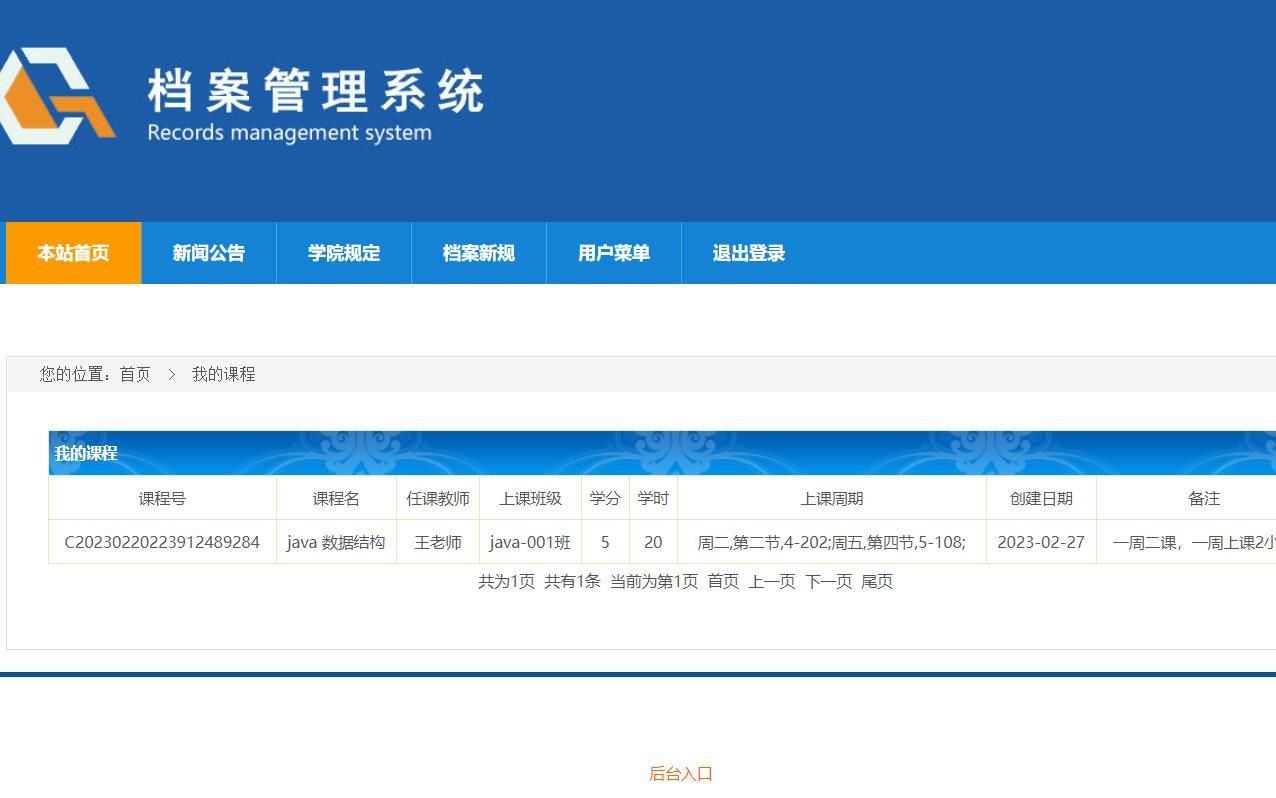Select 我的课程 in the breadcrumb
1276x798 pixels.
tap(224, 374)
